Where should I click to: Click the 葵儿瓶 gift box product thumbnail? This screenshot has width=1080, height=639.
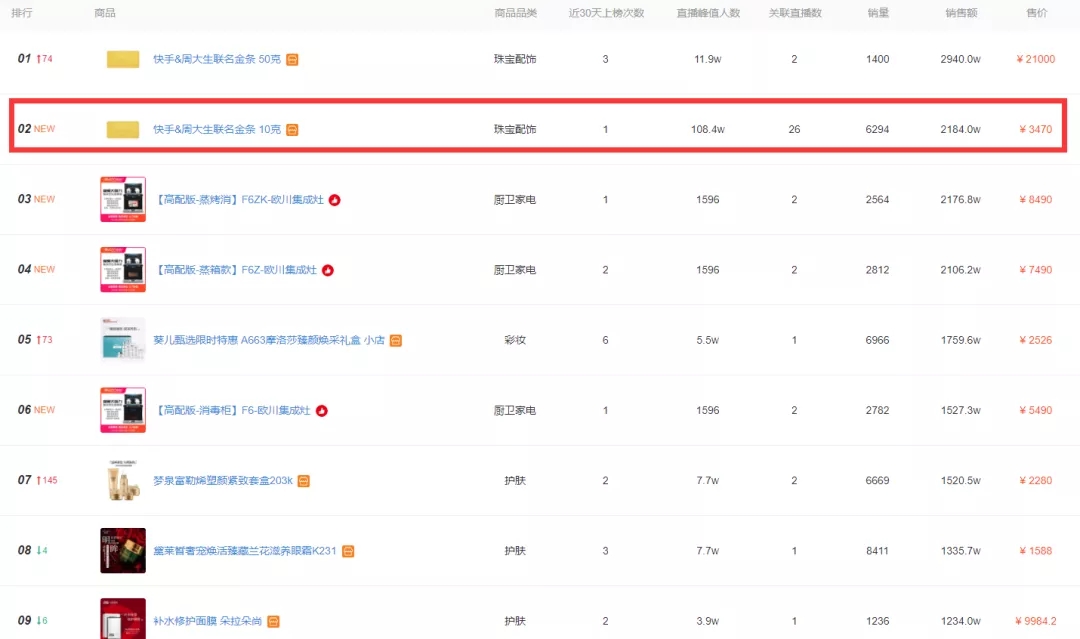122,340
